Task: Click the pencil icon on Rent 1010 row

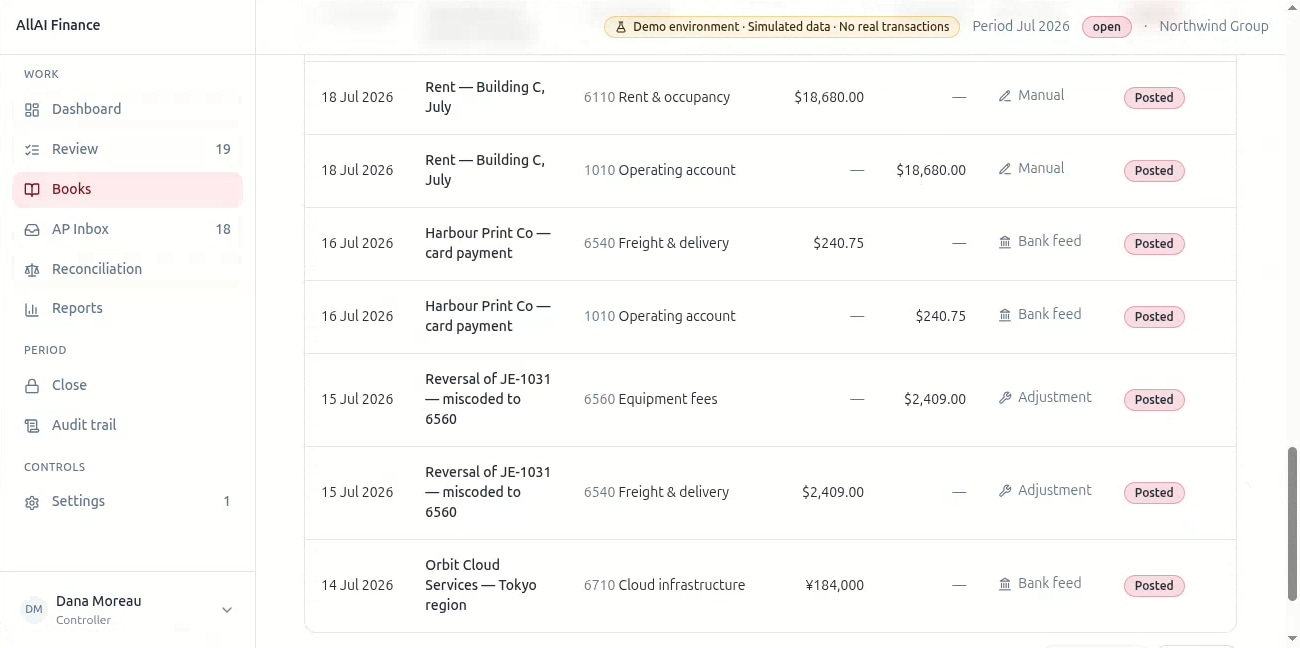Action: [x=1005, y=169]
